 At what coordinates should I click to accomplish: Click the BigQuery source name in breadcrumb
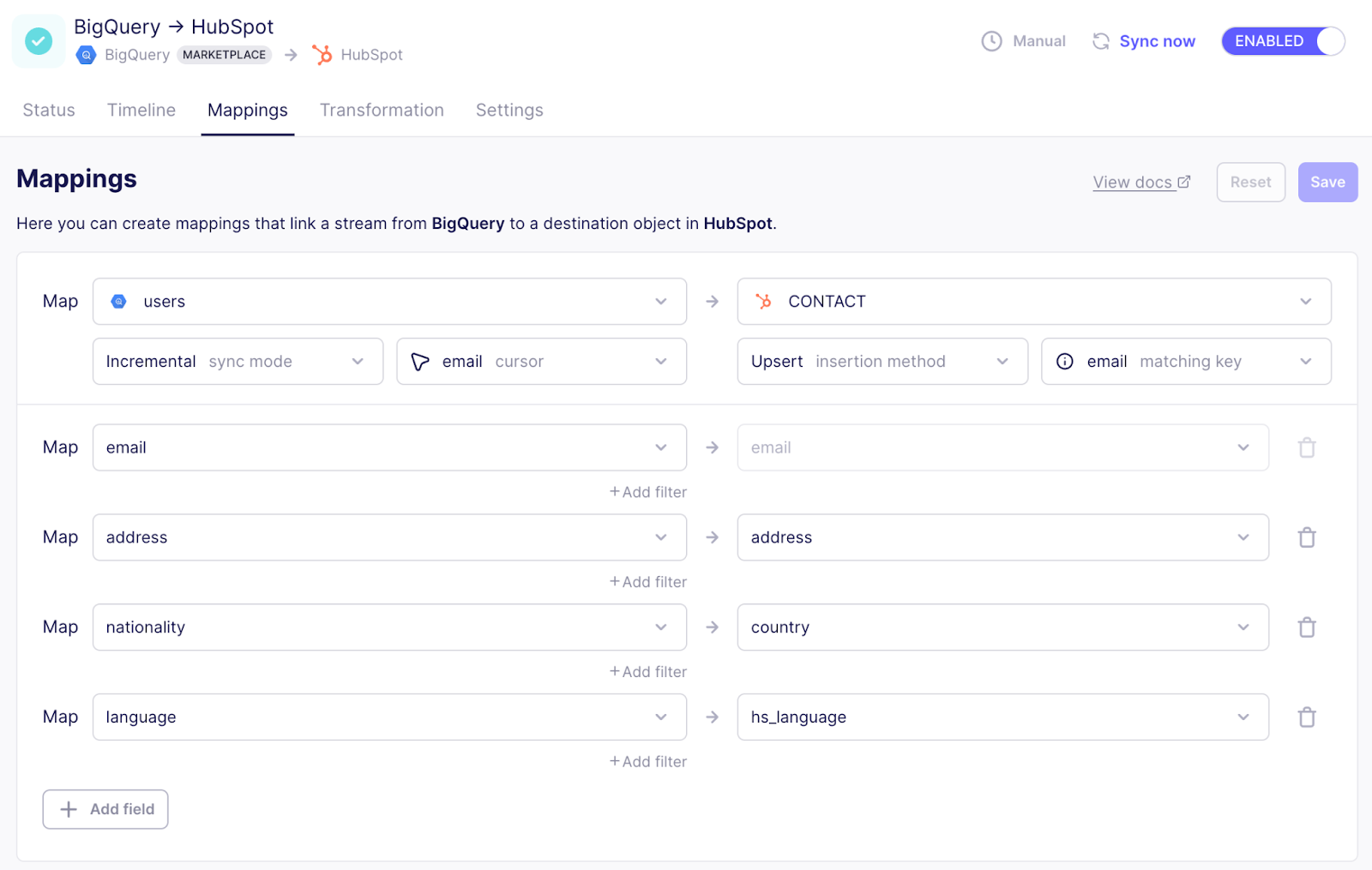click(x=137, y=55)
